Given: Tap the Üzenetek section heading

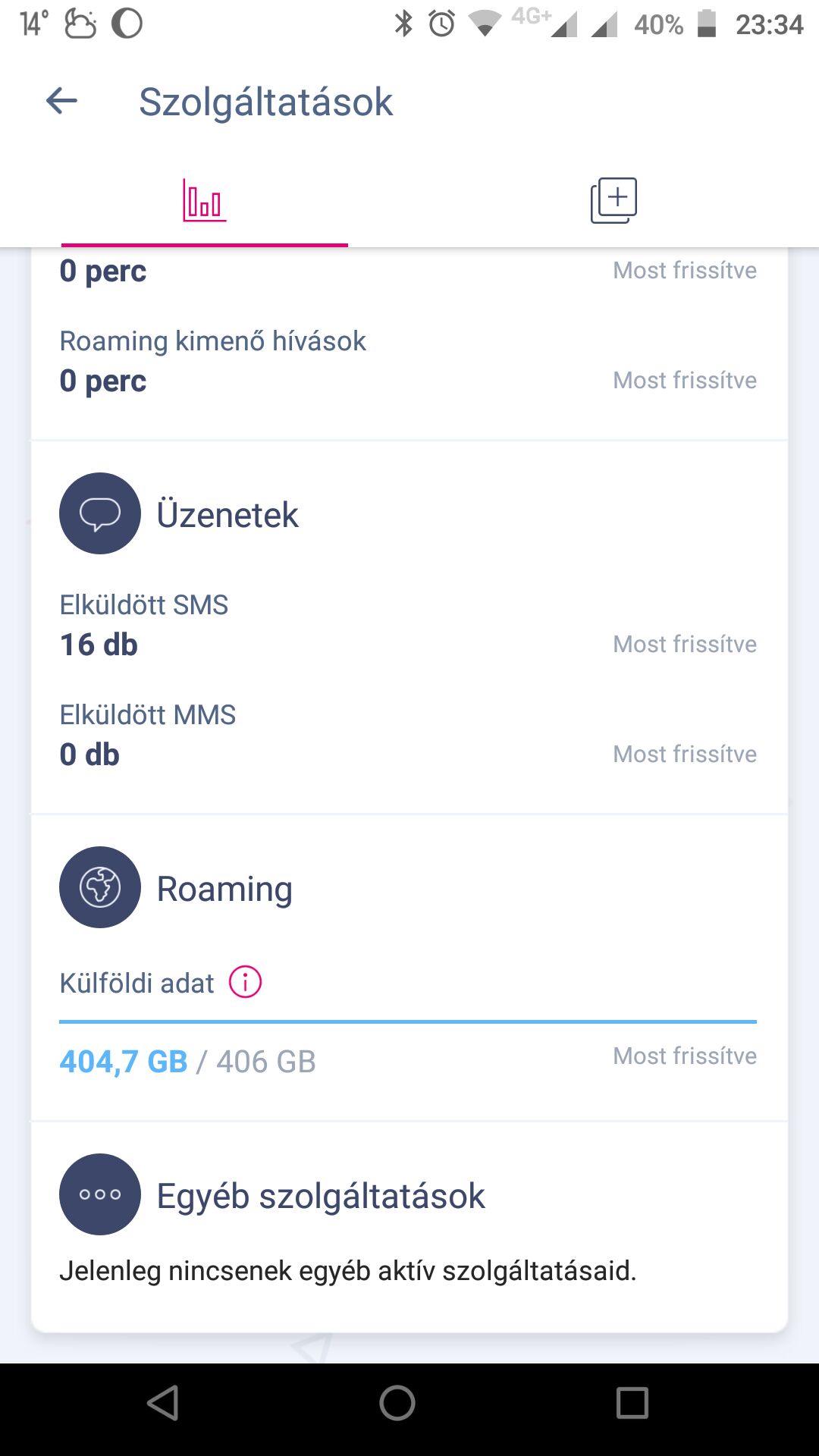Looking at the screenshot, I should [x=227, y=515].
